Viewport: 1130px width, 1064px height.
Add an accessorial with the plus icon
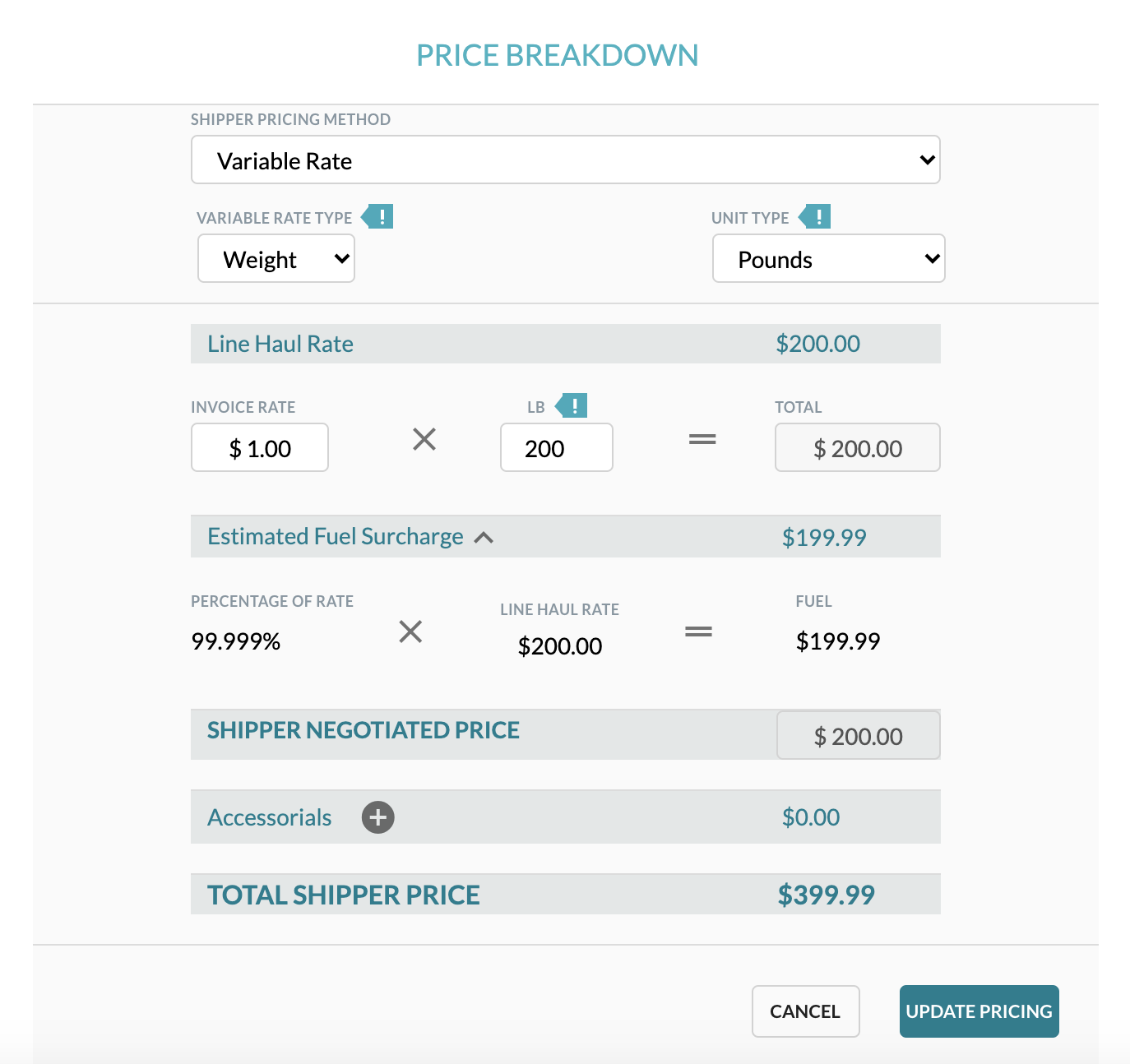(378, 817)
